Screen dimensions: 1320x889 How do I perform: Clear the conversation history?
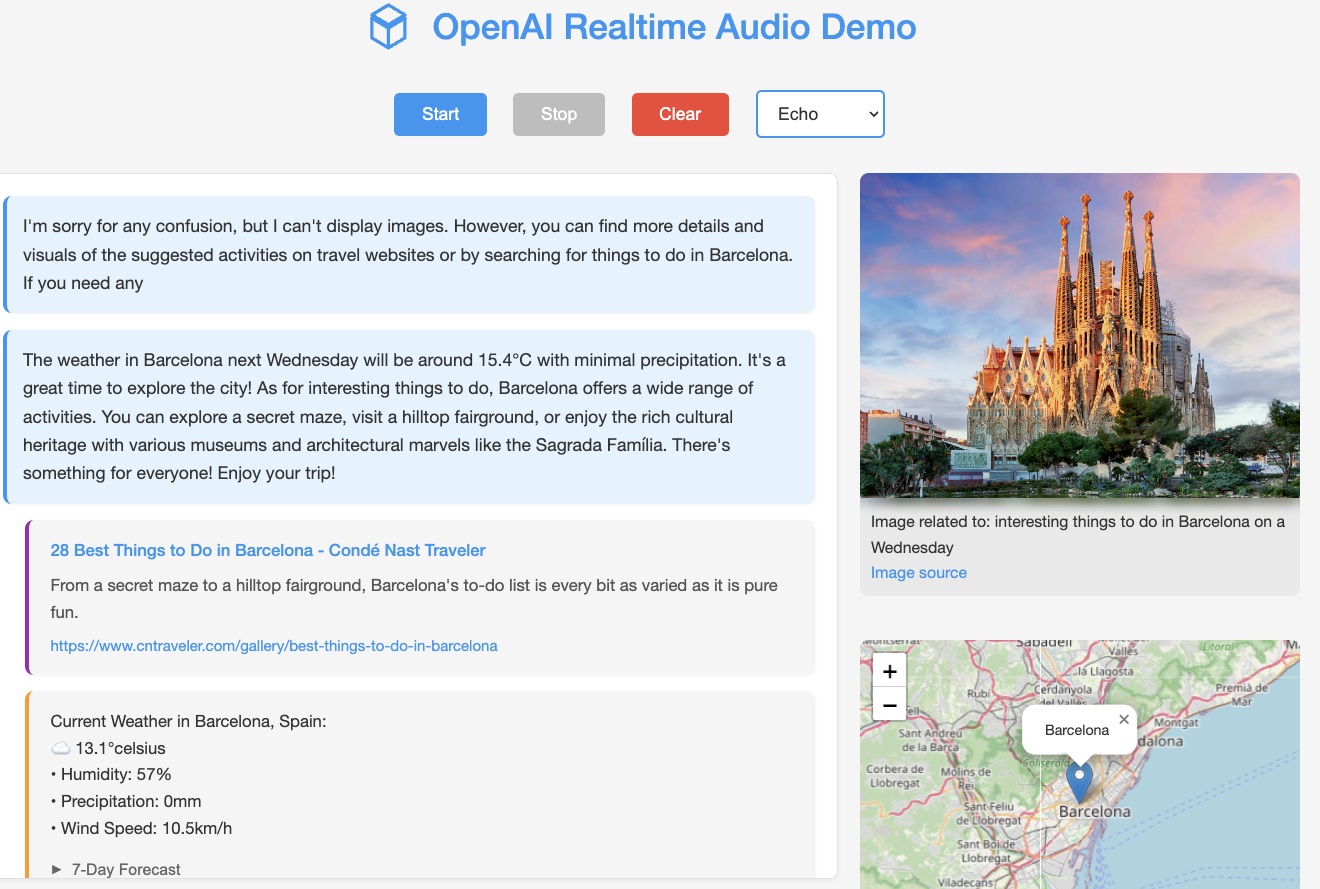point(680,114)
